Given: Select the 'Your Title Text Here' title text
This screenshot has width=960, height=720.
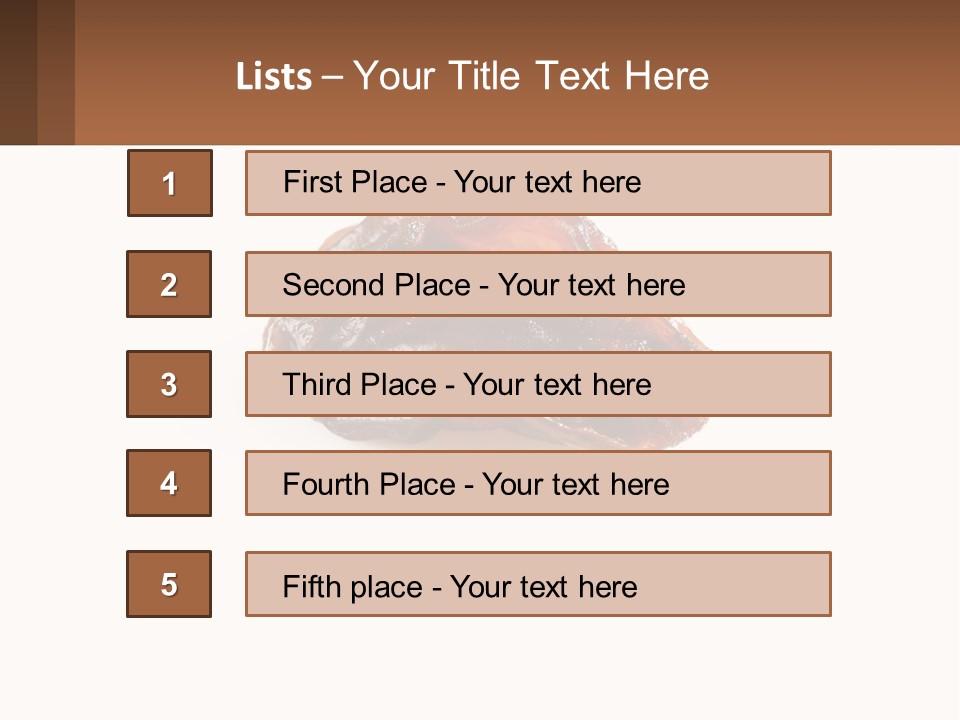Looking at the screenshot, I should tap(531, 76).
